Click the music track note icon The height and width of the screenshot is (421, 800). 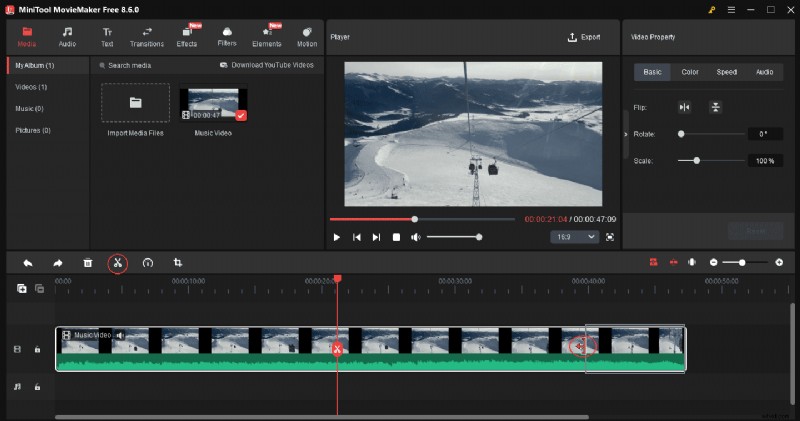pyautogui.click(x=17, y=387)
